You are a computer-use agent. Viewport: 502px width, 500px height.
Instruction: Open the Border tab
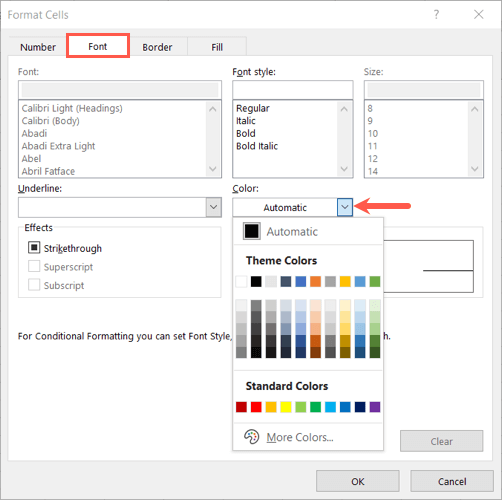click(x=157, y=47)
